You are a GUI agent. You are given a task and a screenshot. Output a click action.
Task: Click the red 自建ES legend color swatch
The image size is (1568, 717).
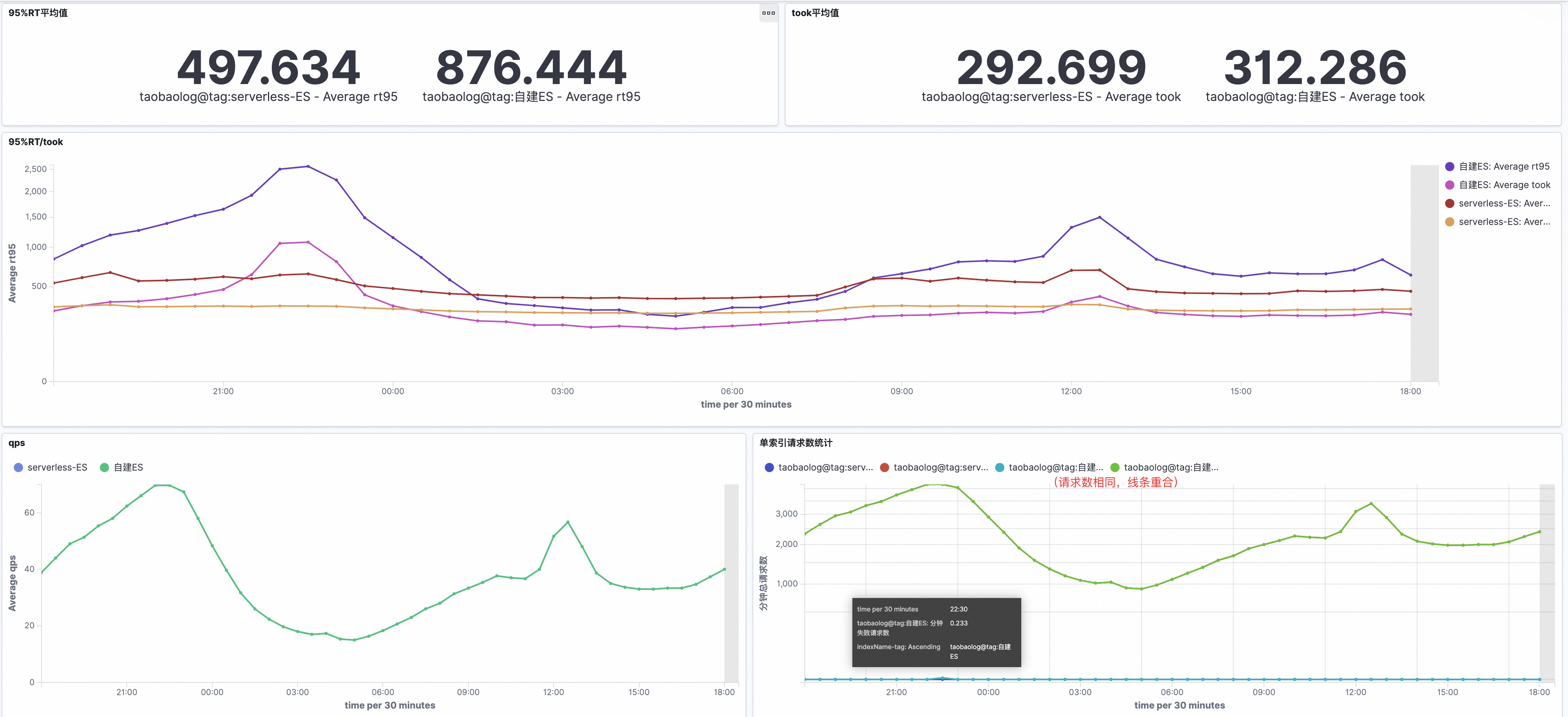pos(884,468)
